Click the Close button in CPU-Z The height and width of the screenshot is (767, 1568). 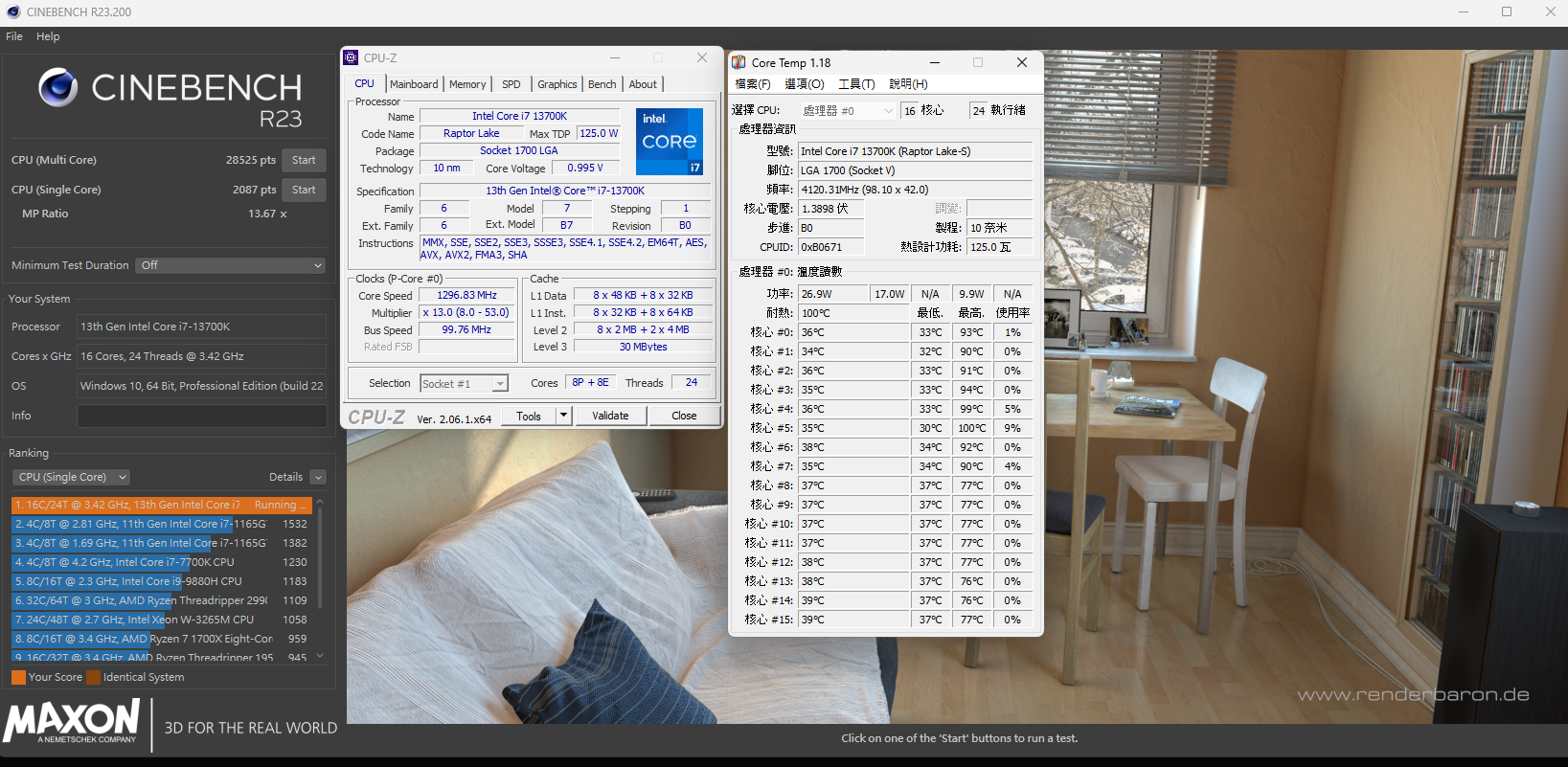[x=684, y=416]
